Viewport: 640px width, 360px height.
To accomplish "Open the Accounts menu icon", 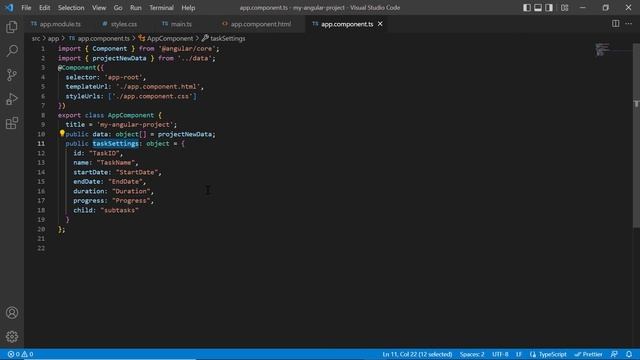I will pyautogui.click(x=12, y=313).
